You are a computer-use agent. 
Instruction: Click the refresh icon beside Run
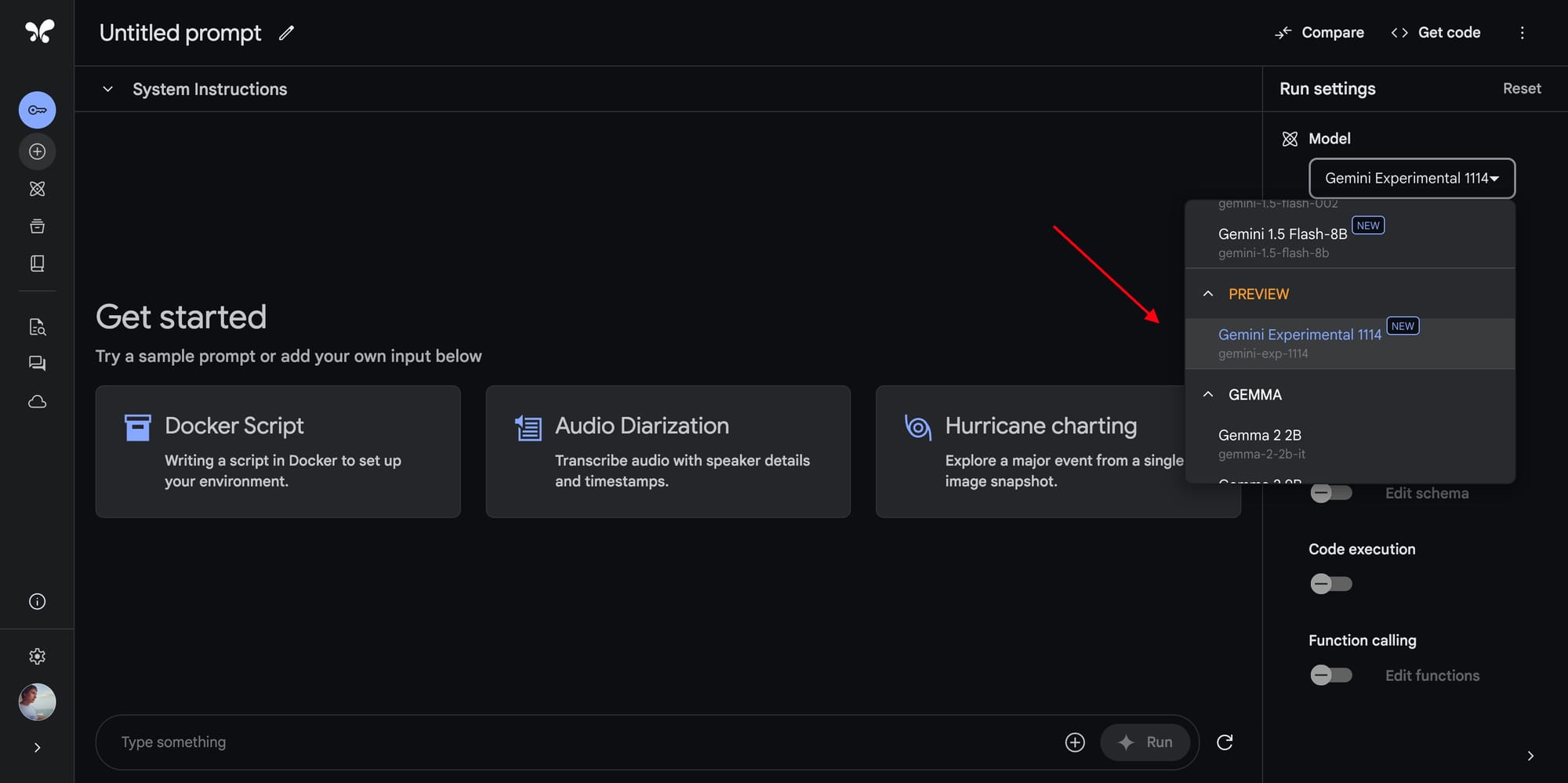pyautogui.click(x=1225, y=742)
